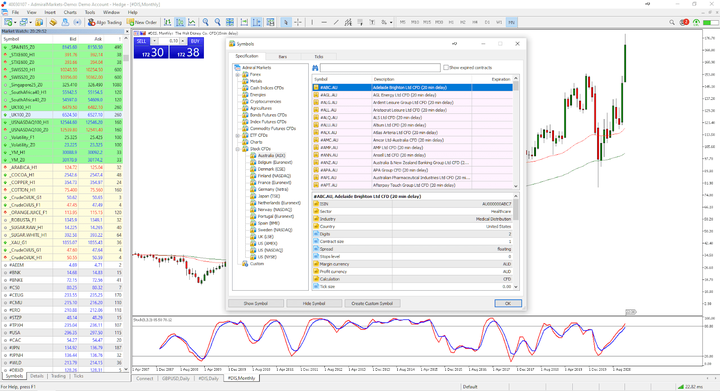Switch to H1 timeframe

pos(451,22)
